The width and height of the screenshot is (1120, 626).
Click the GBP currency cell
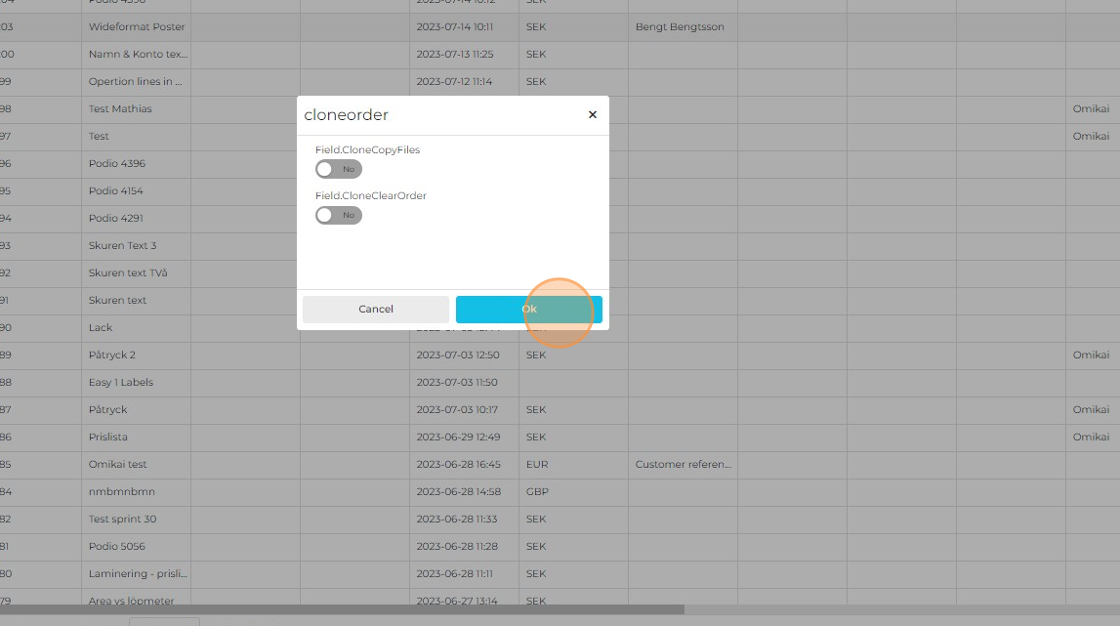537,491
